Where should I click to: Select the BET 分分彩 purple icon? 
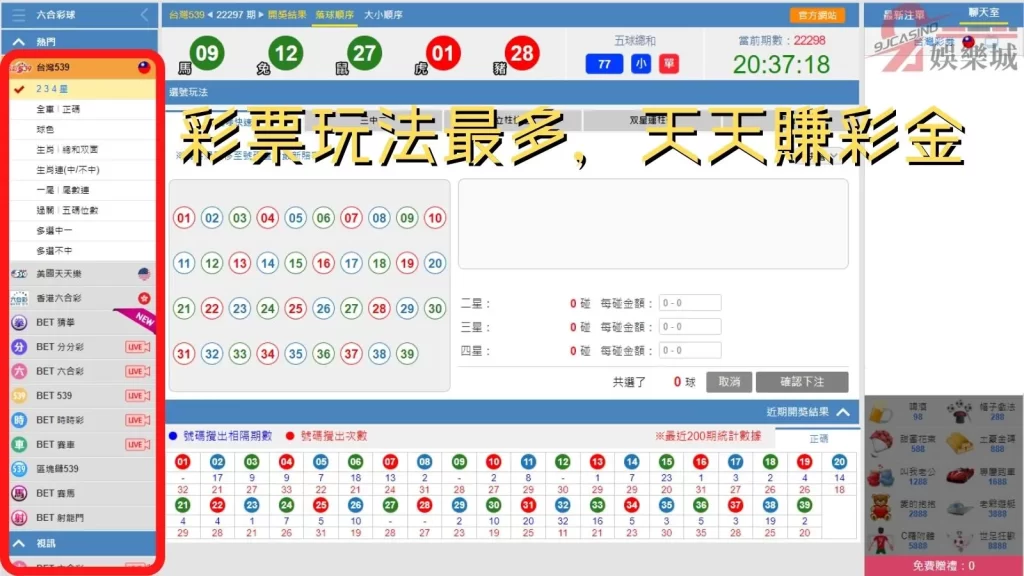click(x=19, y=347)
